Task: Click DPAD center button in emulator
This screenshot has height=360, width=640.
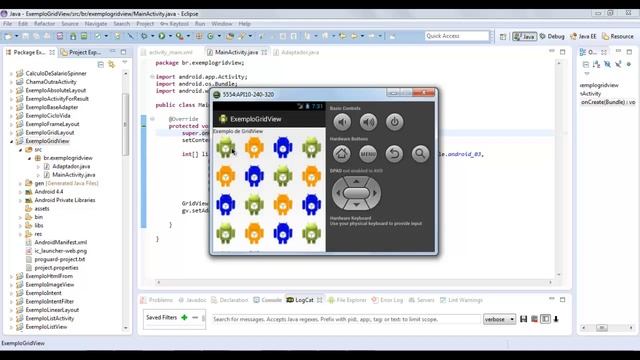Action: [356, 193]
